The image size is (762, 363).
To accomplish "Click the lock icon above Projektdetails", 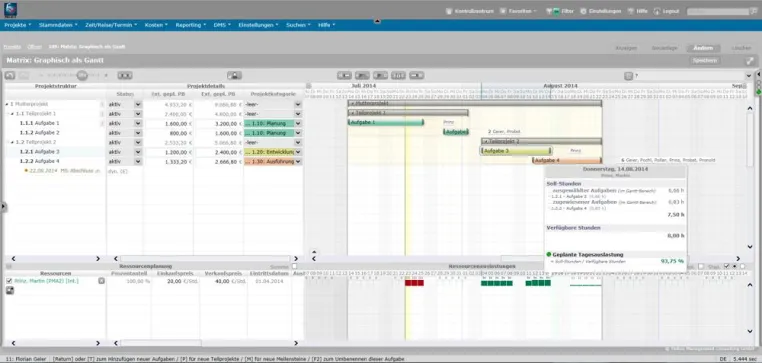I will click(234, 75).
